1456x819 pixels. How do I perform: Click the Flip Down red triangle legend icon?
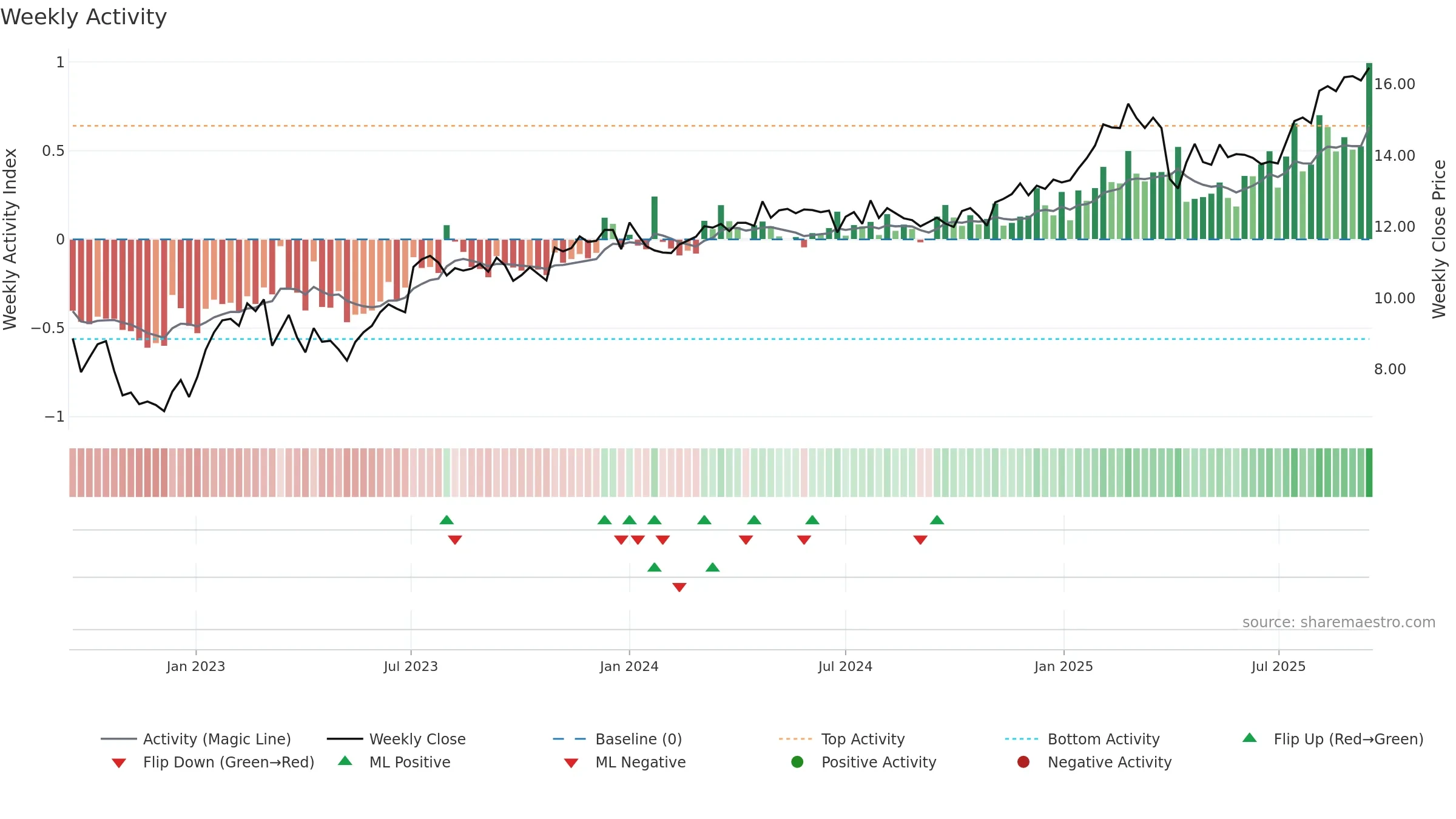(119, 763)
